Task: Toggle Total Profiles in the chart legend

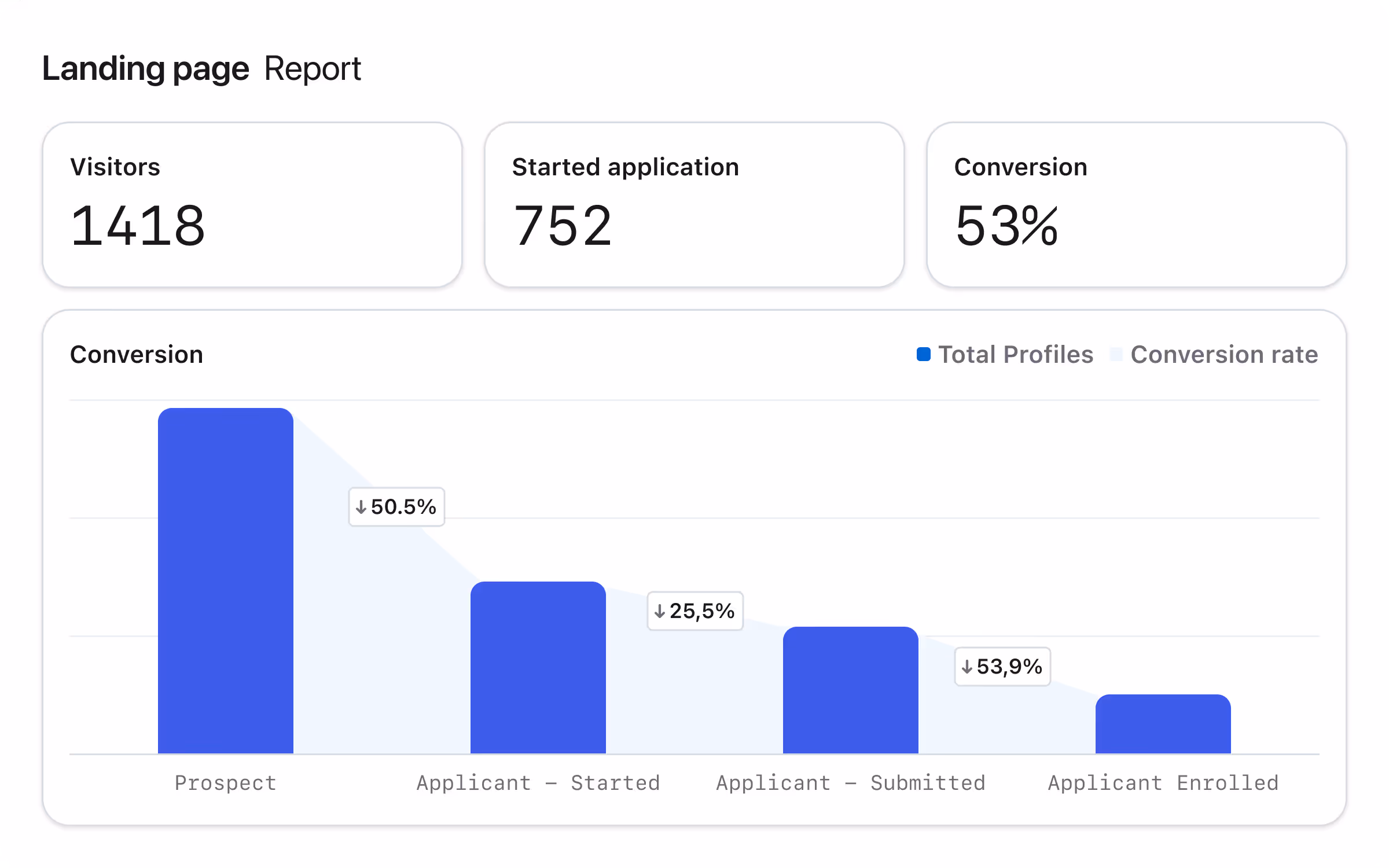Action: coord(1016,354)
